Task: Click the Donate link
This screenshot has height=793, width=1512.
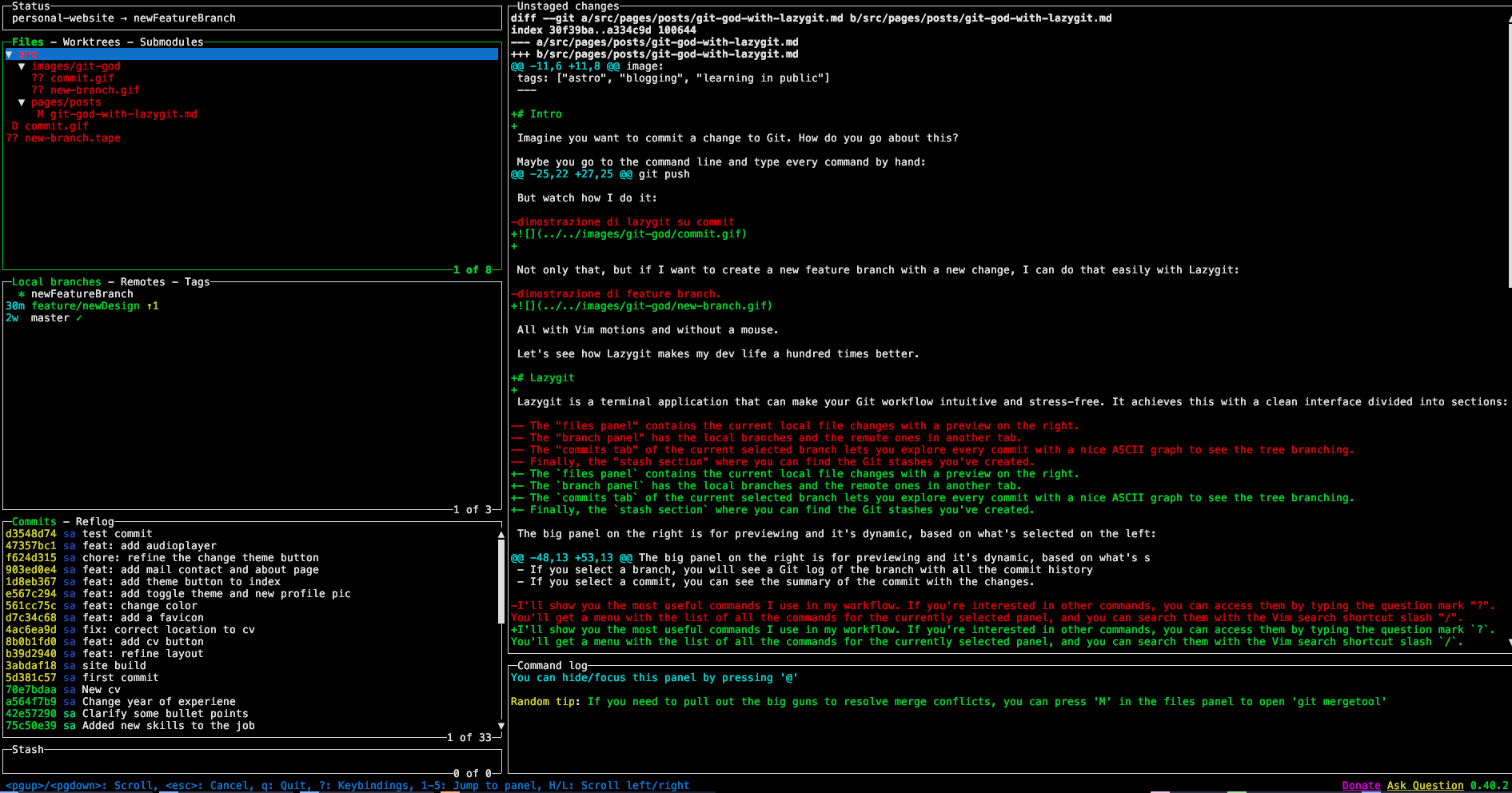Action: 1361,785
